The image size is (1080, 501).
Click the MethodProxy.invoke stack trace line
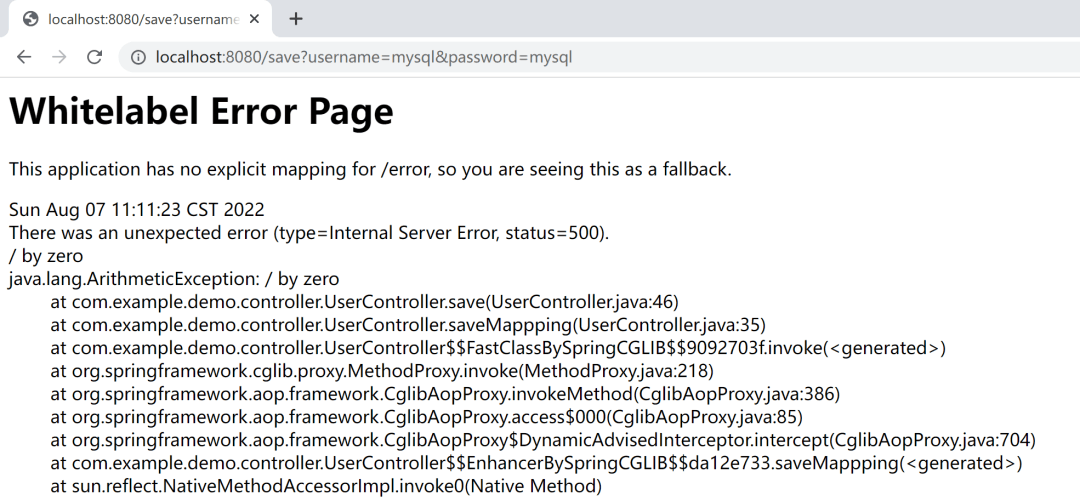(x=382, y=371)
